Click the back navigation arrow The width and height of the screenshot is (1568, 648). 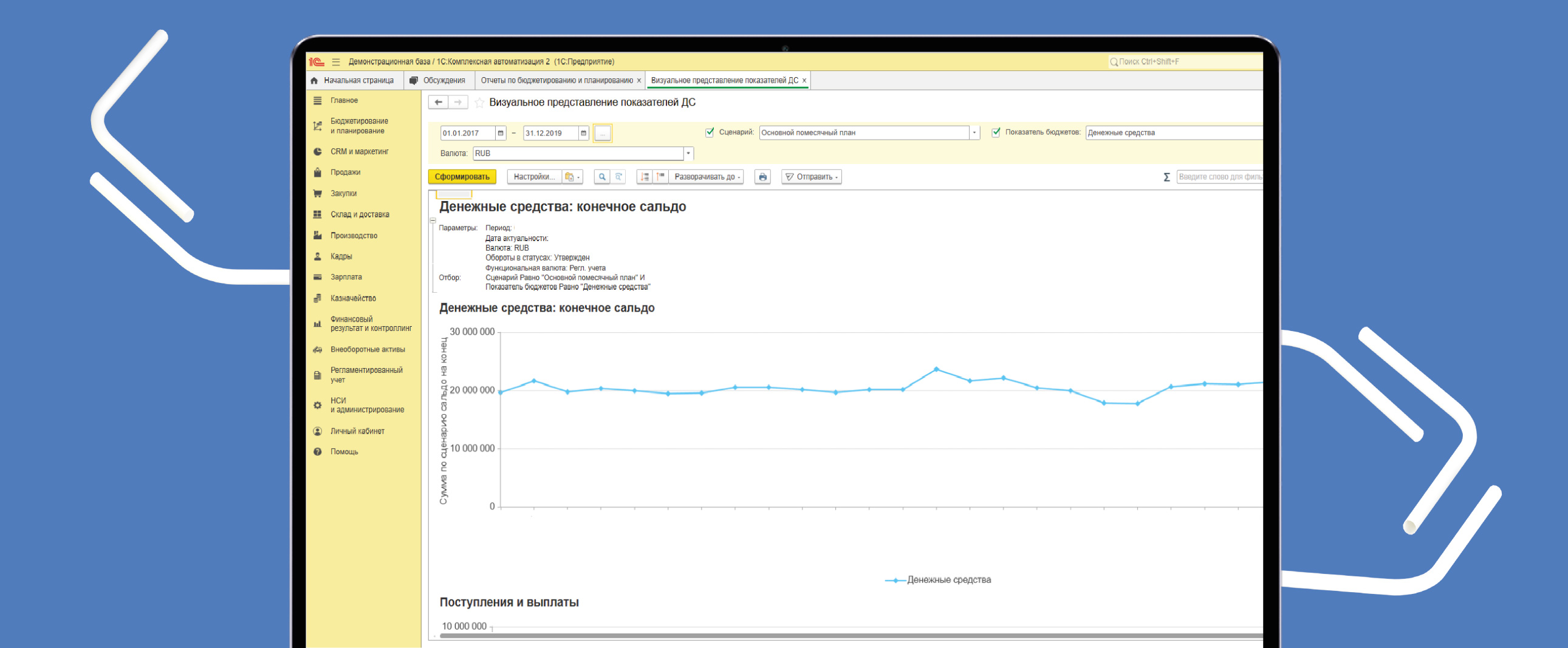click(x=438, y=102)
